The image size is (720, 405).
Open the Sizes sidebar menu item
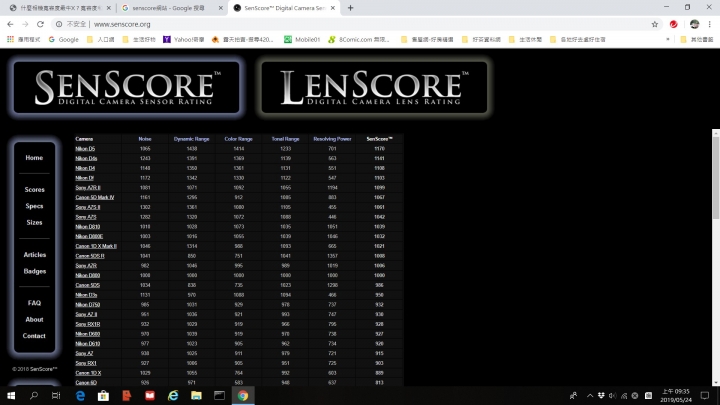34,222
